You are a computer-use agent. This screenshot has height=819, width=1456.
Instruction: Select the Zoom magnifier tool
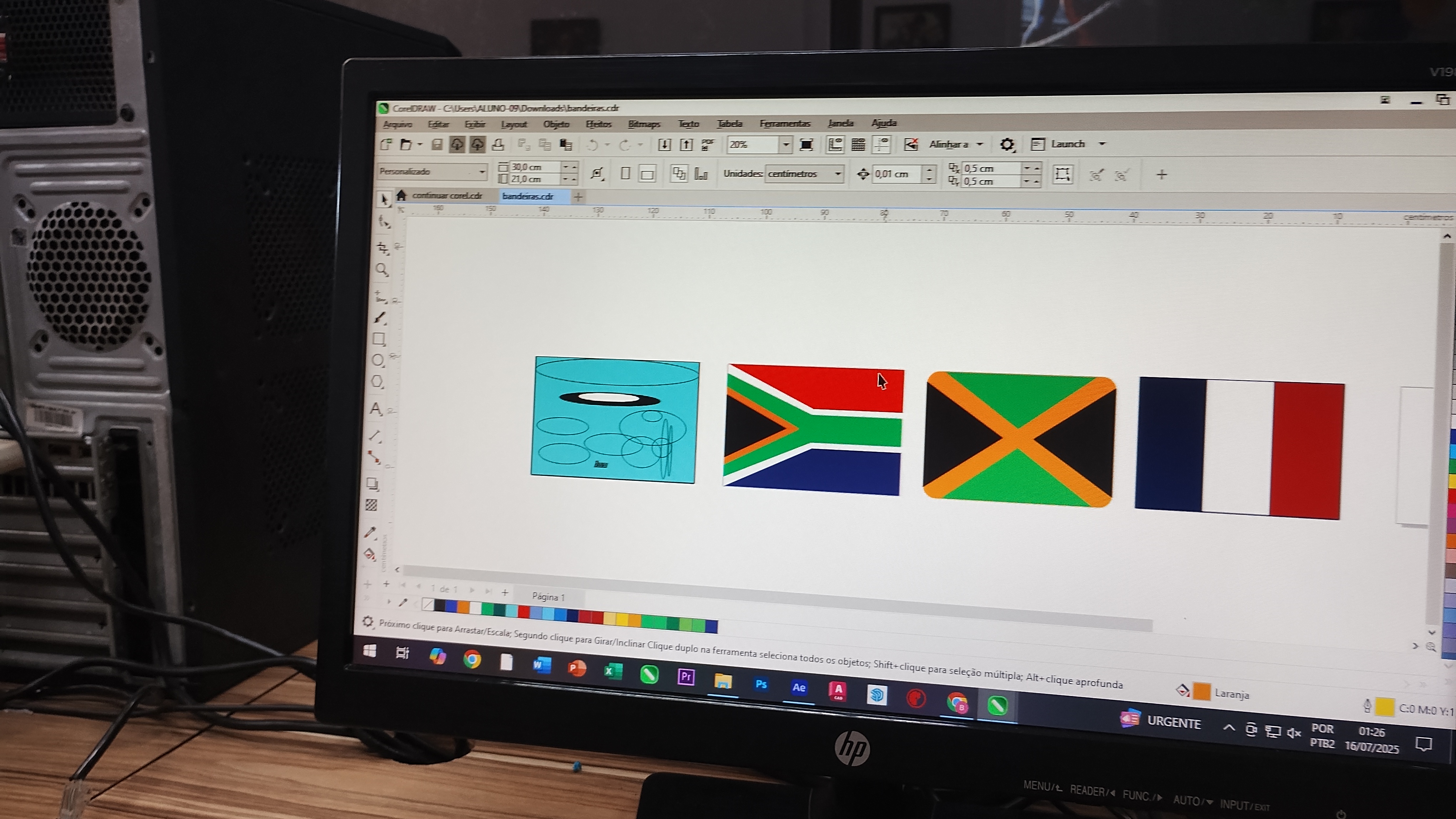click(382, 269)
